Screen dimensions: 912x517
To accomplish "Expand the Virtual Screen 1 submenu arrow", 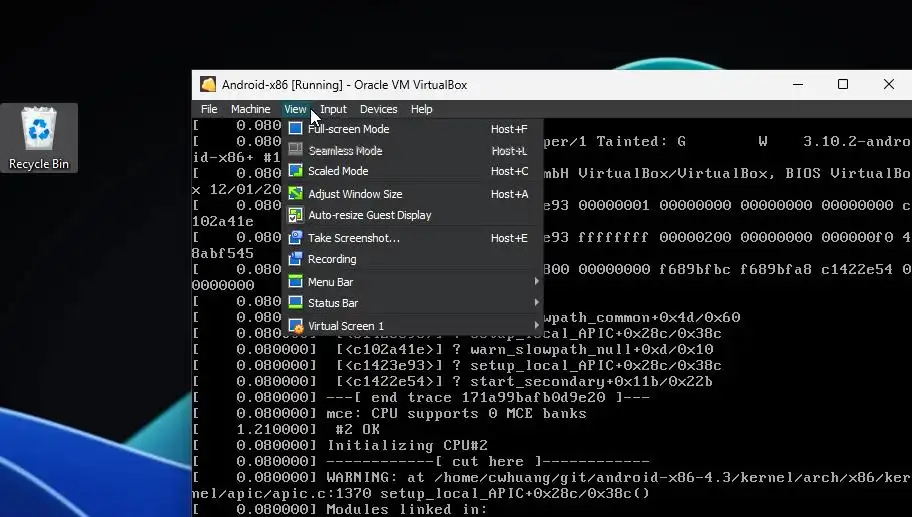I will [x=536, y=325].
